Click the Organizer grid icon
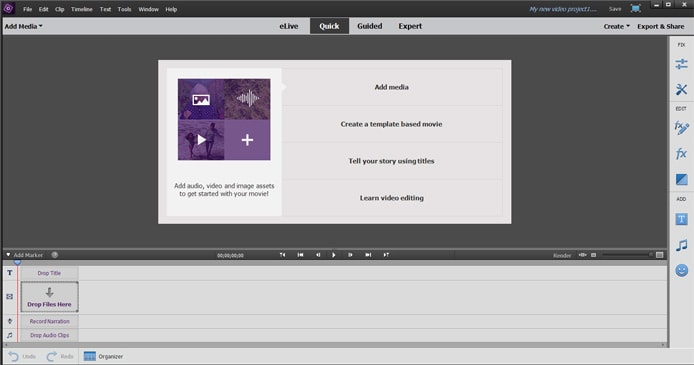 [90, 356]
